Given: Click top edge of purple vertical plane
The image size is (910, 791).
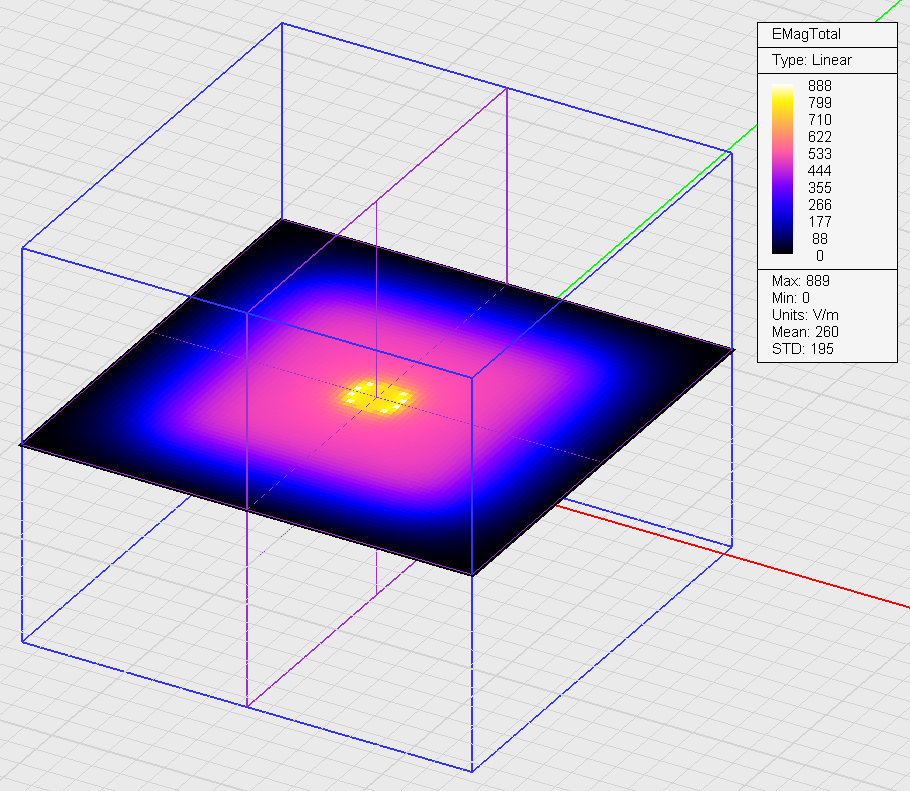Looking at the screenshot, I should point(440,138).
